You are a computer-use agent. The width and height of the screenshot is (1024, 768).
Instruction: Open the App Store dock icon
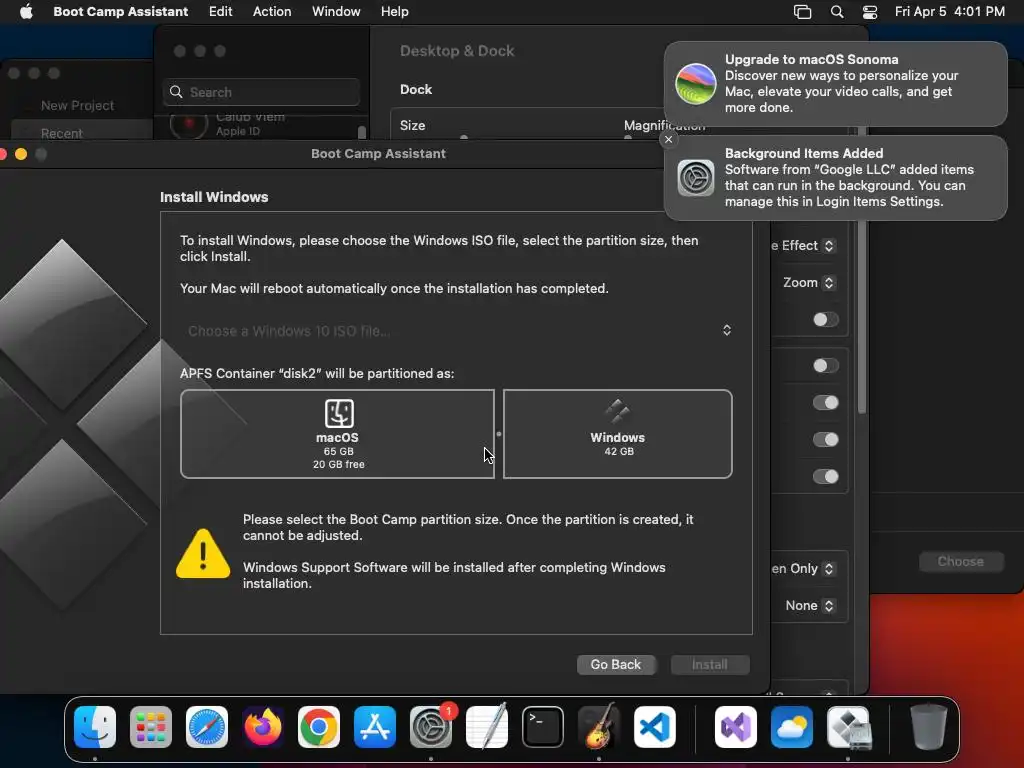coord(375,727)
